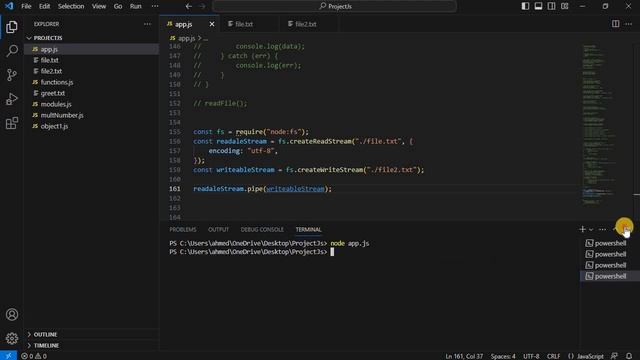The height and width of the screenshot is (360, 640).
Task: Open the Search view in the activity bar
Action: tap(12, 51)
